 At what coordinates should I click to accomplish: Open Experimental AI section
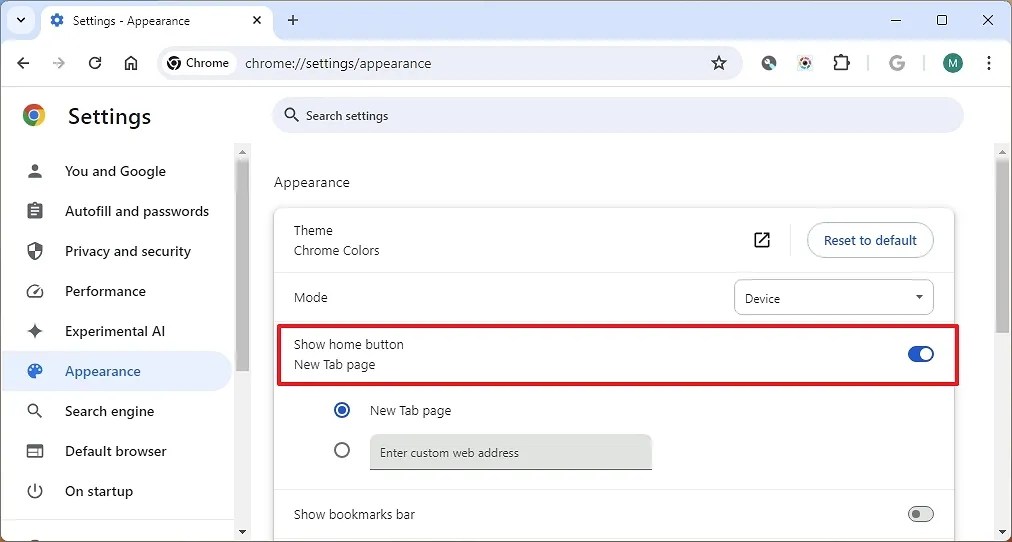[x=117, y=332]
